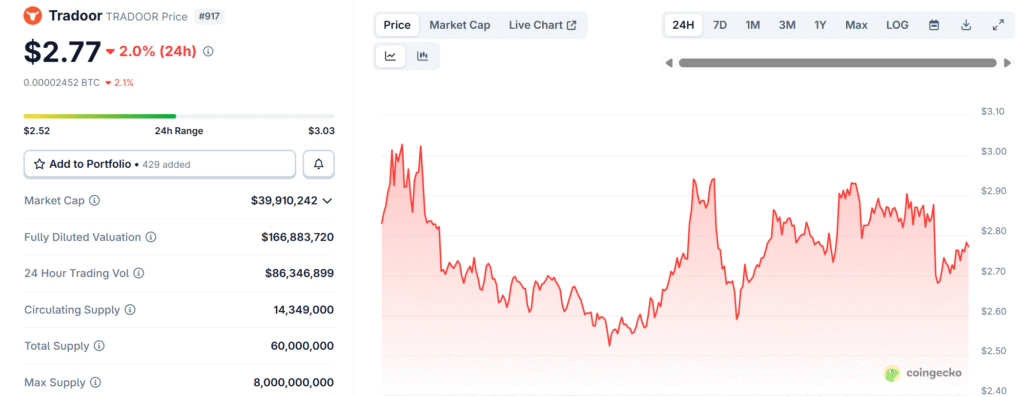
Task: Open the Live Chart tab
Action: (x=543, y=25)
